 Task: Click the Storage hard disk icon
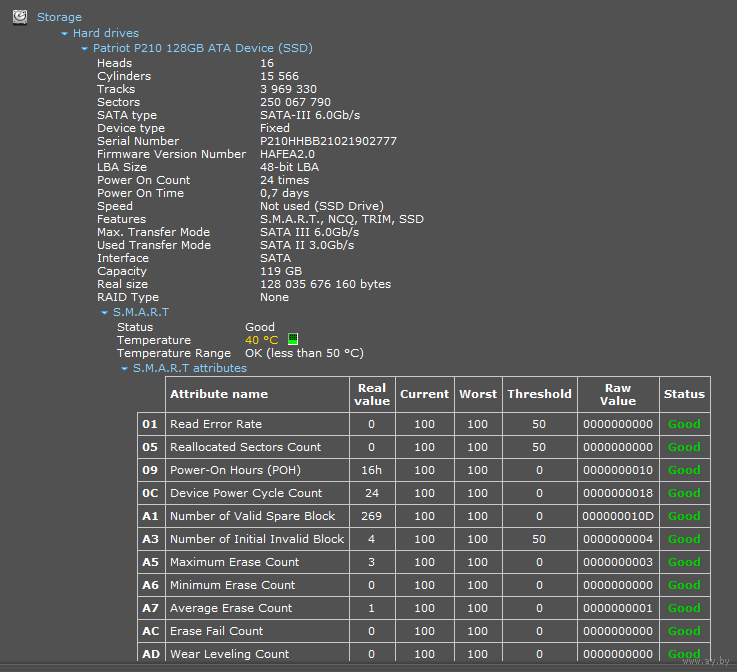tap(20, 16)
